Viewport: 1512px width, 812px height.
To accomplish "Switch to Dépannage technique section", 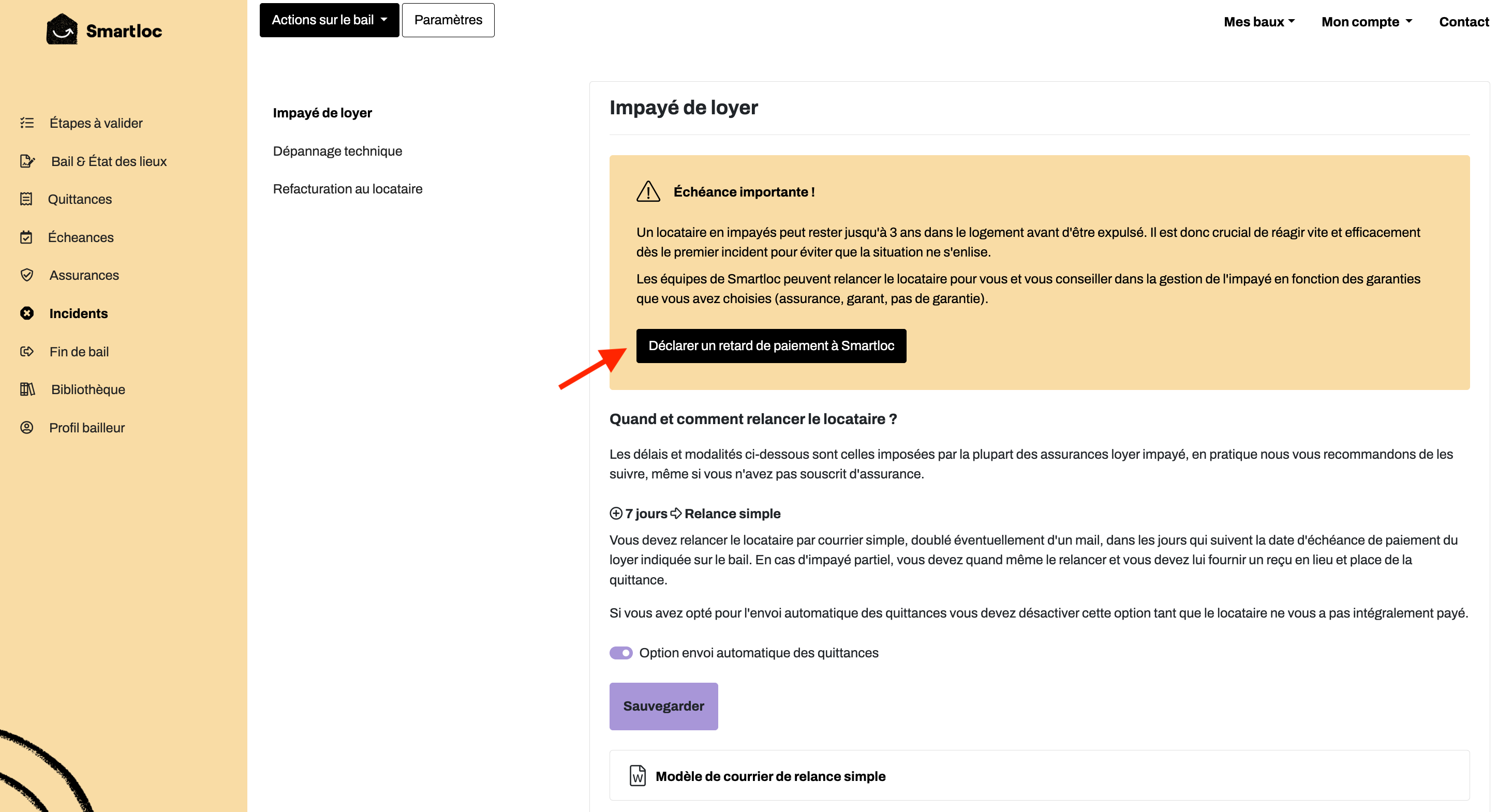I will tap(337, 151).
